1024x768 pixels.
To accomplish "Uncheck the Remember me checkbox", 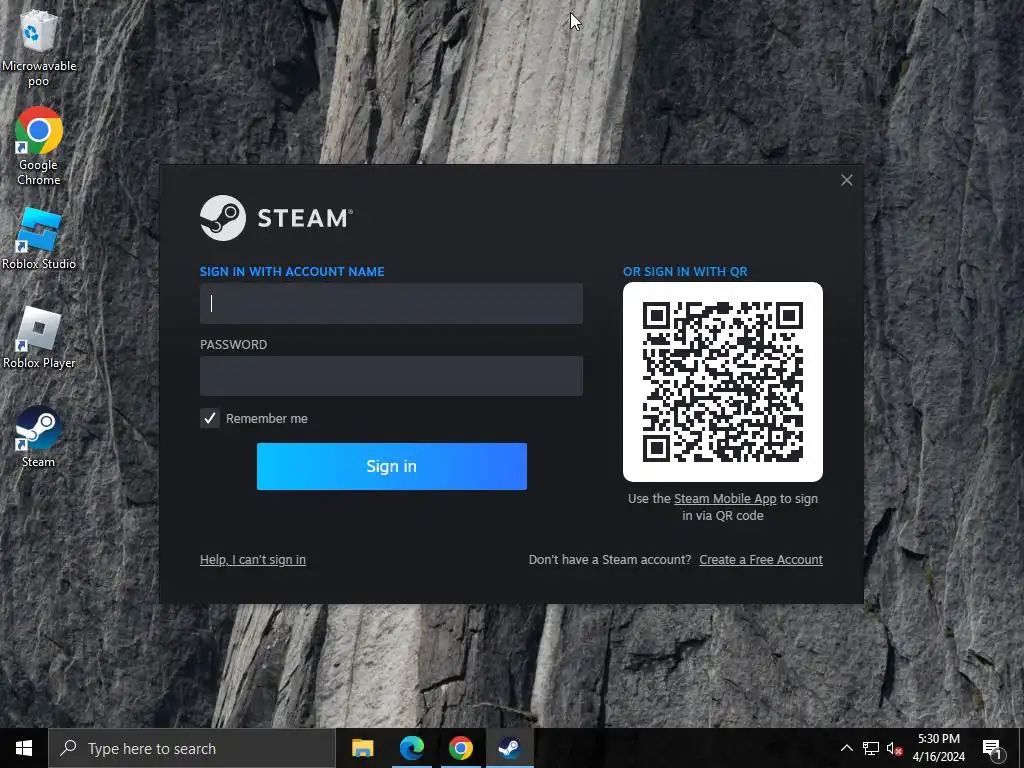I will (210, 419).
